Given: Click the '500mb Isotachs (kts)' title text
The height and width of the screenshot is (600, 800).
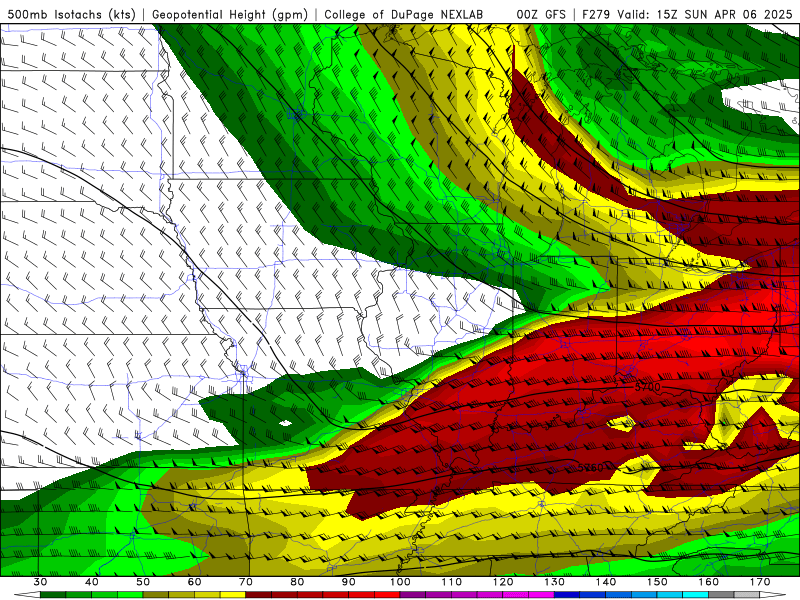Looking at the screenshot, I should click(x=71, y=15).
